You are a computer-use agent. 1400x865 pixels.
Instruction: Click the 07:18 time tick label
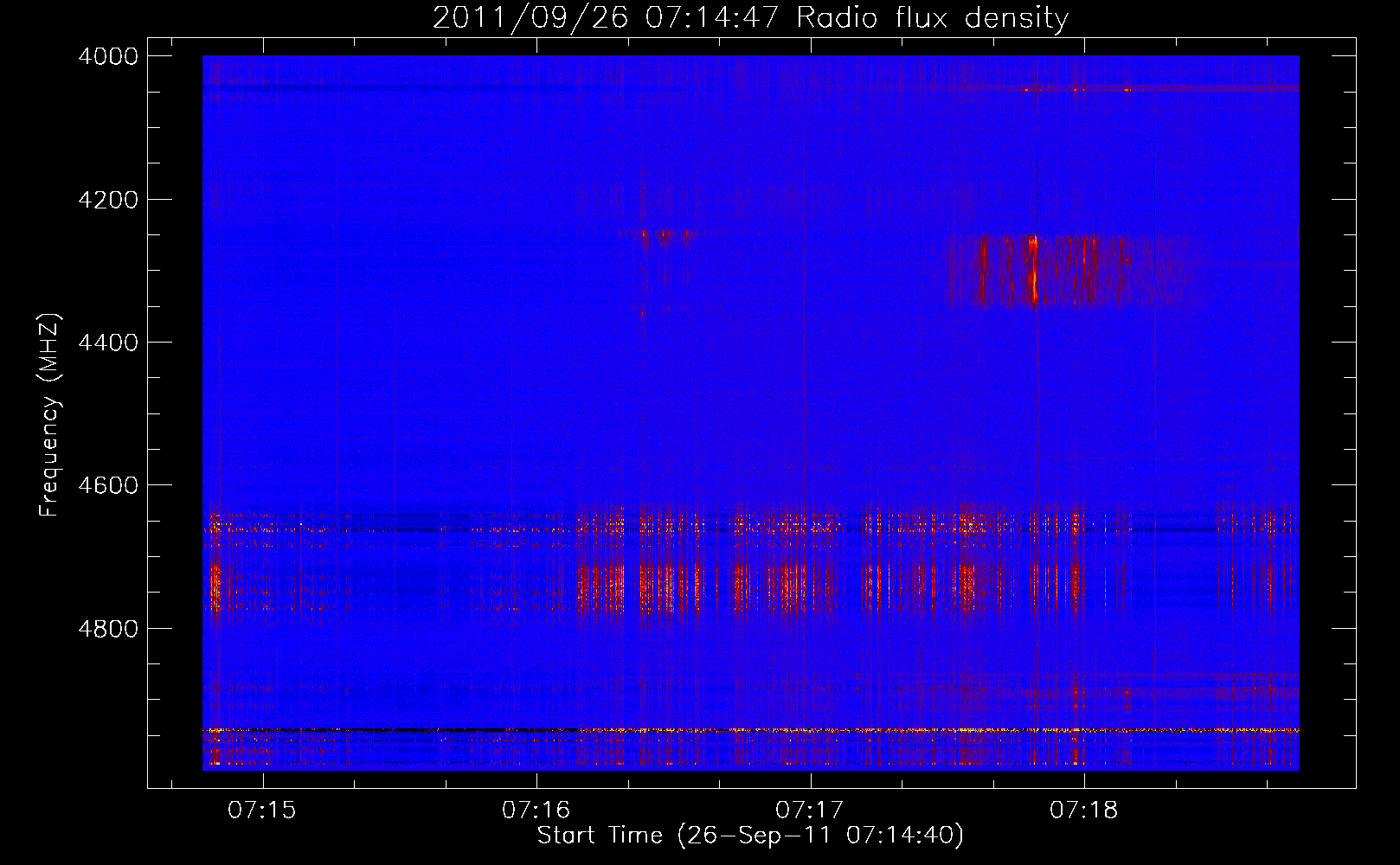1084,810
